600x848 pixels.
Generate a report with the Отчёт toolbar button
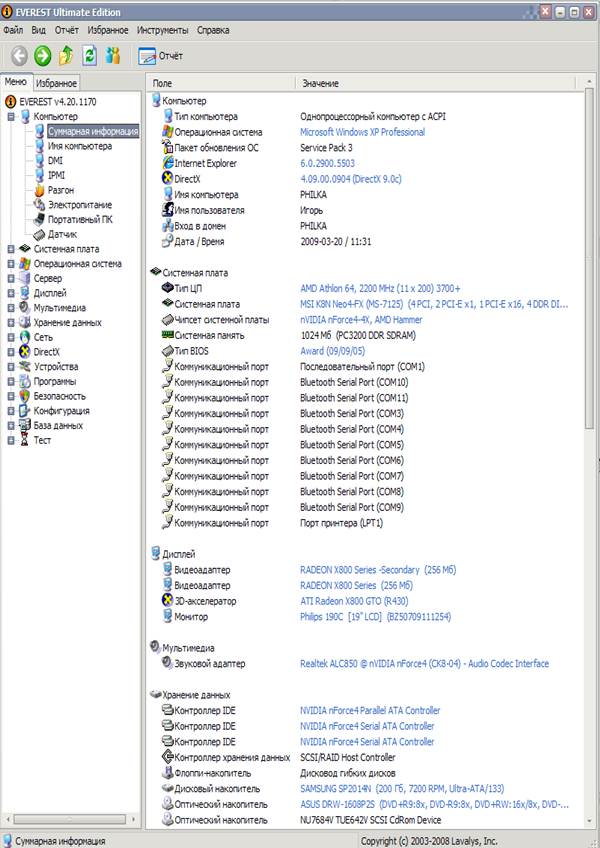coord(160,56)
